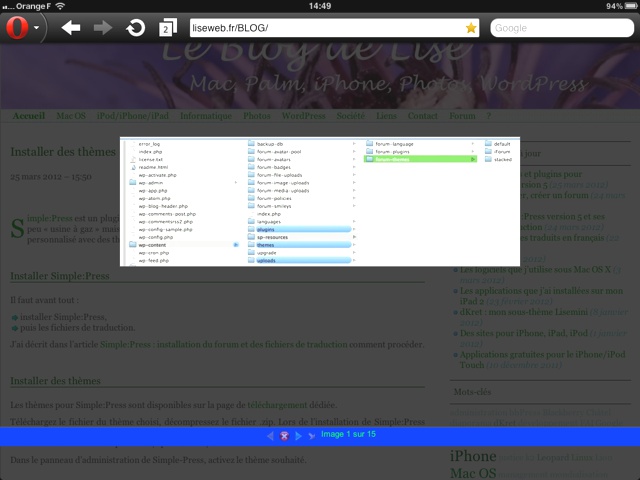Screen dimensions: 640x480
Task: Open the Opera menu button
Action: click(x=22, y=27)
